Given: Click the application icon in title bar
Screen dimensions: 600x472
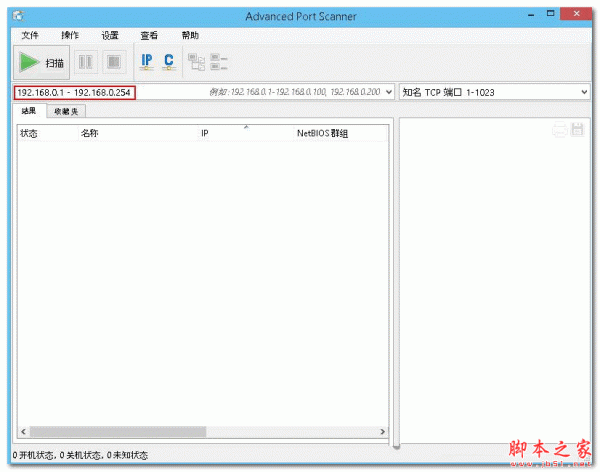Looking at the screenshot, I should pyautogui.click(x=18, y=16).
